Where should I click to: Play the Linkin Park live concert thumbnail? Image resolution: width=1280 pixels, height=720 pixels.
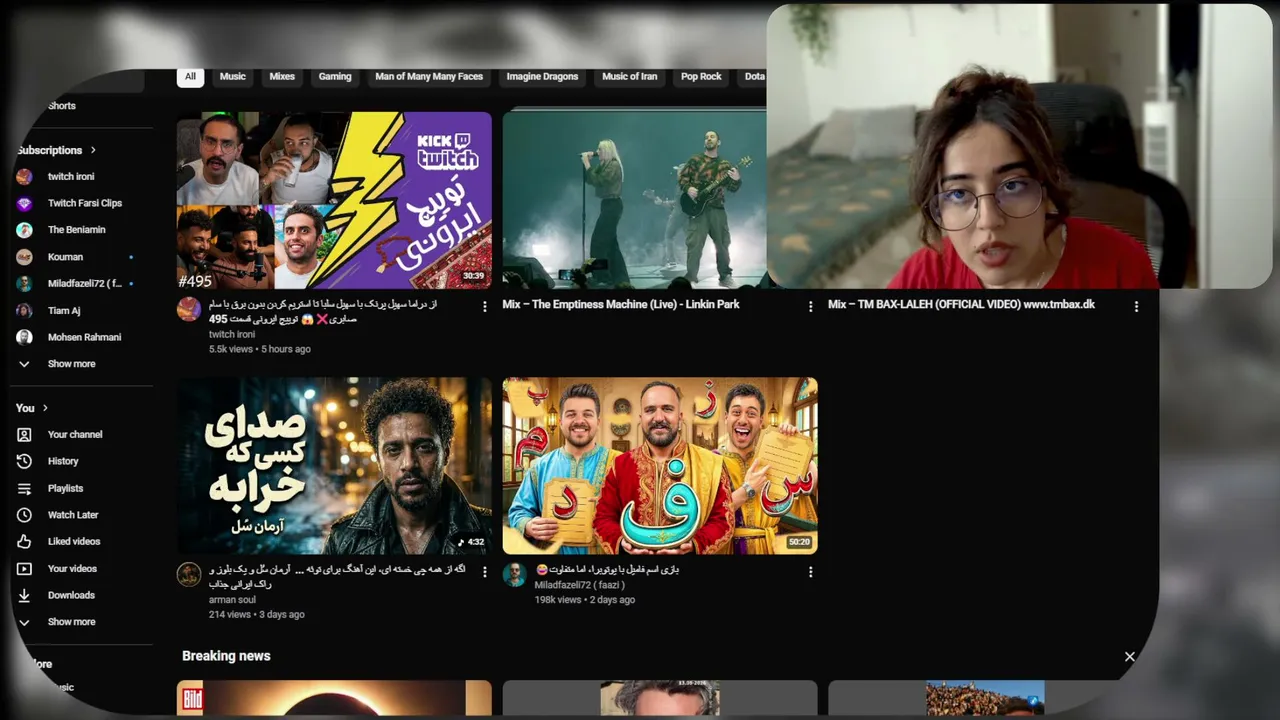point(634,200)
